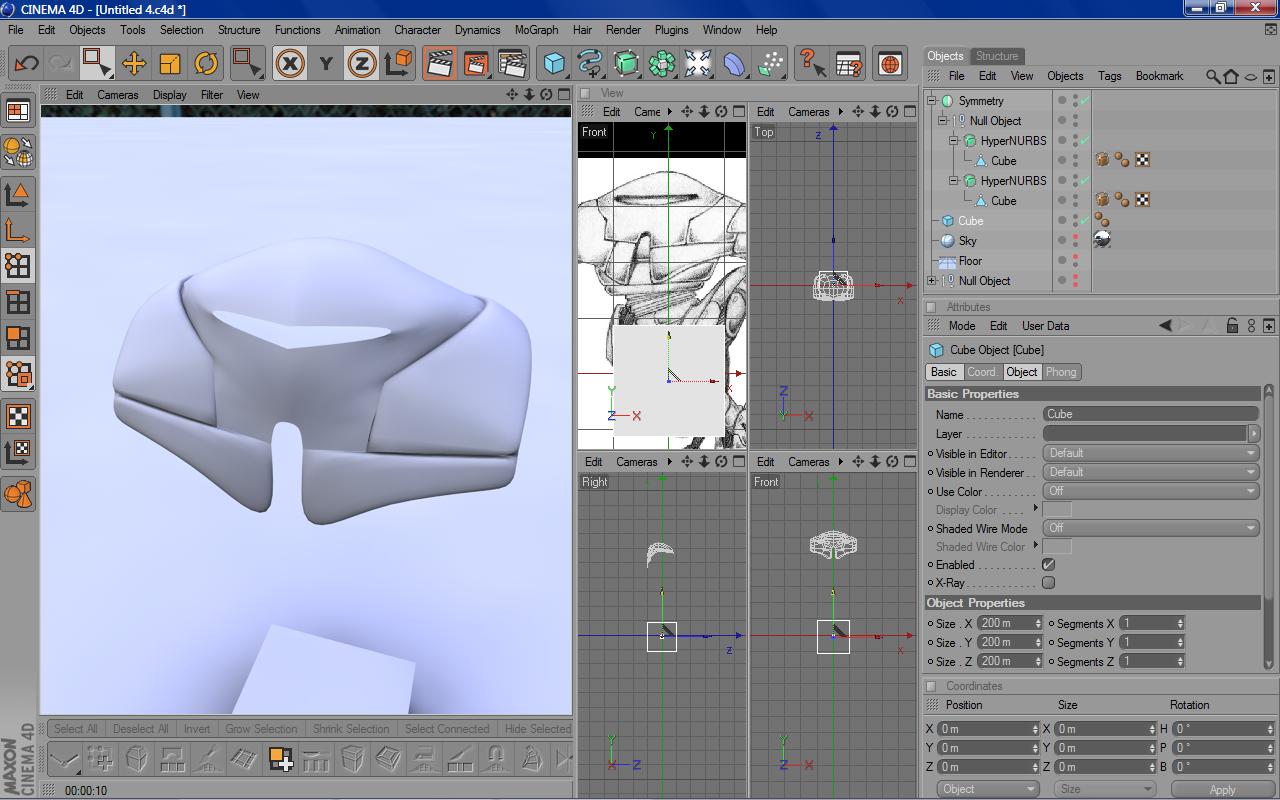
Task: Open the Plugins menu
Action: (671, 30)
